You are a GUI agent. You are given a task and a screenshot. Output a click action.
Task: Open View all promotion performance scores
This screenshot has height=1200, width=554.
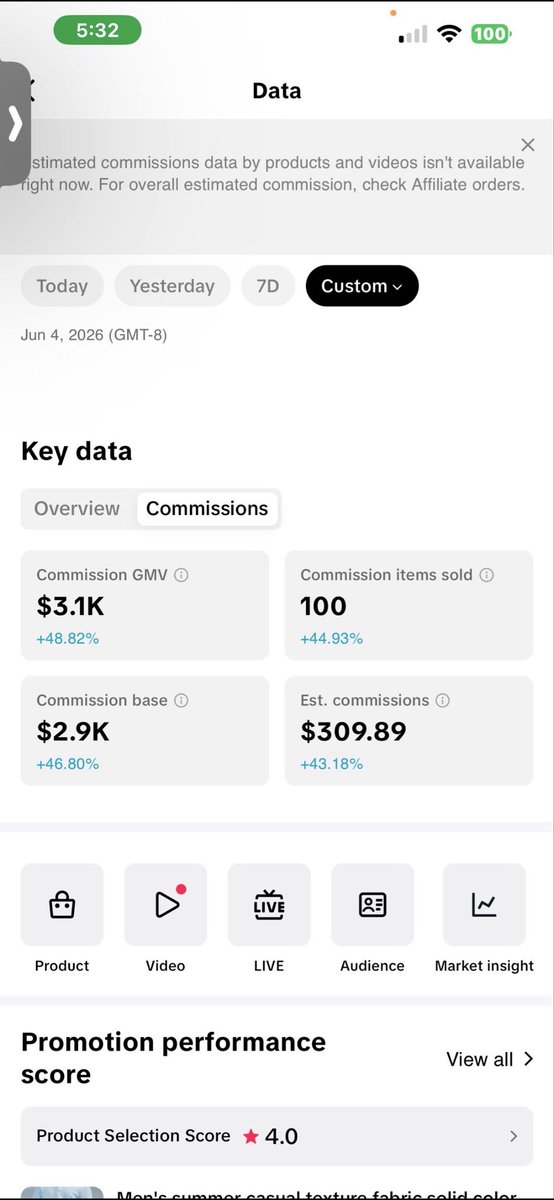coord(490,1059)
